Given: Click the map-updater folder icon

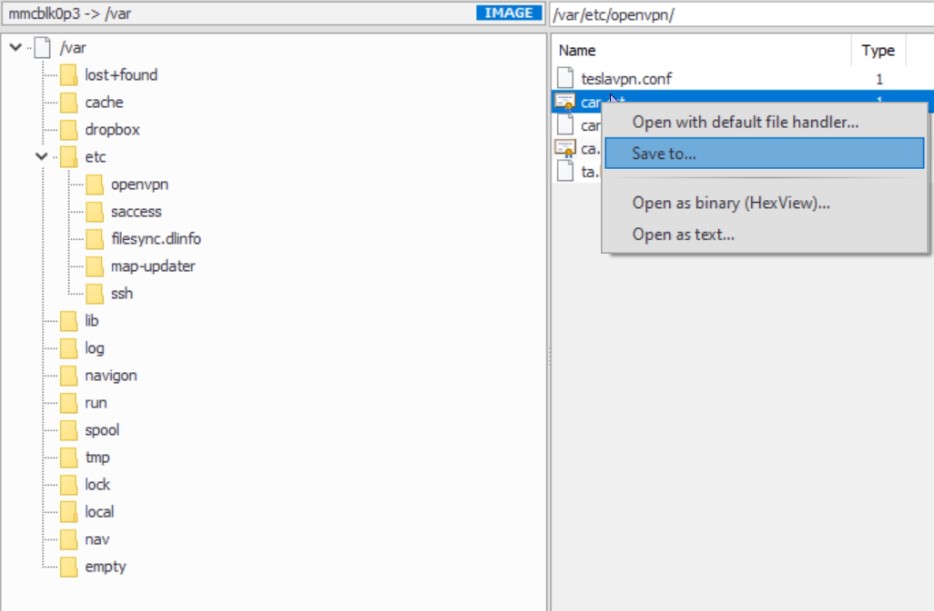Looking at the screenshot, I should 94,267.
